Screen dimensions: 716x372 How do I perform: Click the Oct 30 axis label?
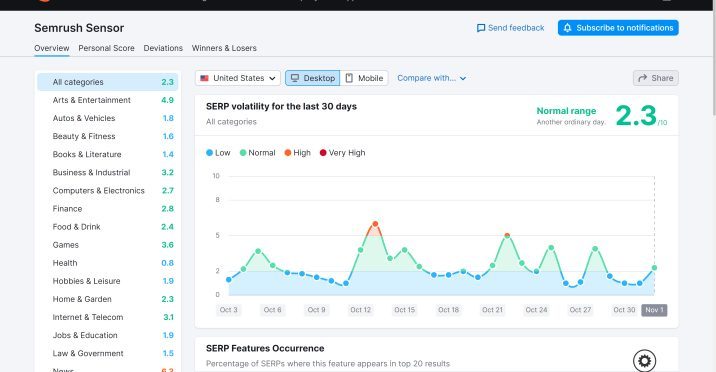(624, 310)
